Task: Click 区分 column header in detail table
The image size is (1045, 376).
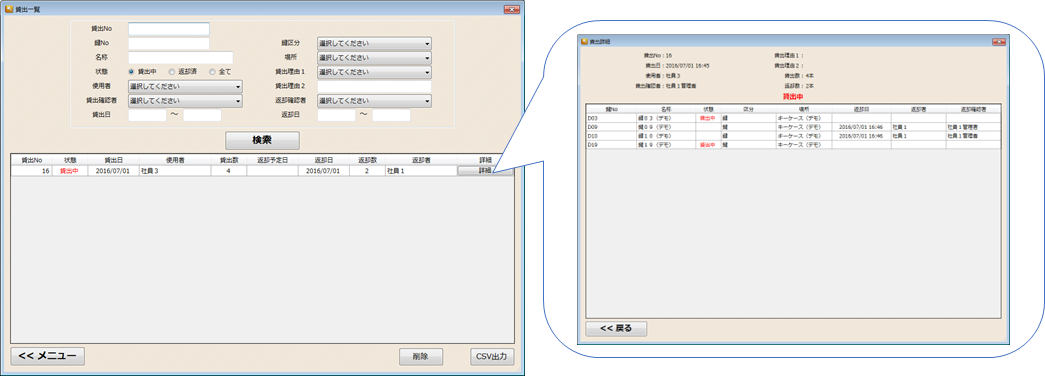Action: [x=748, y=108]
